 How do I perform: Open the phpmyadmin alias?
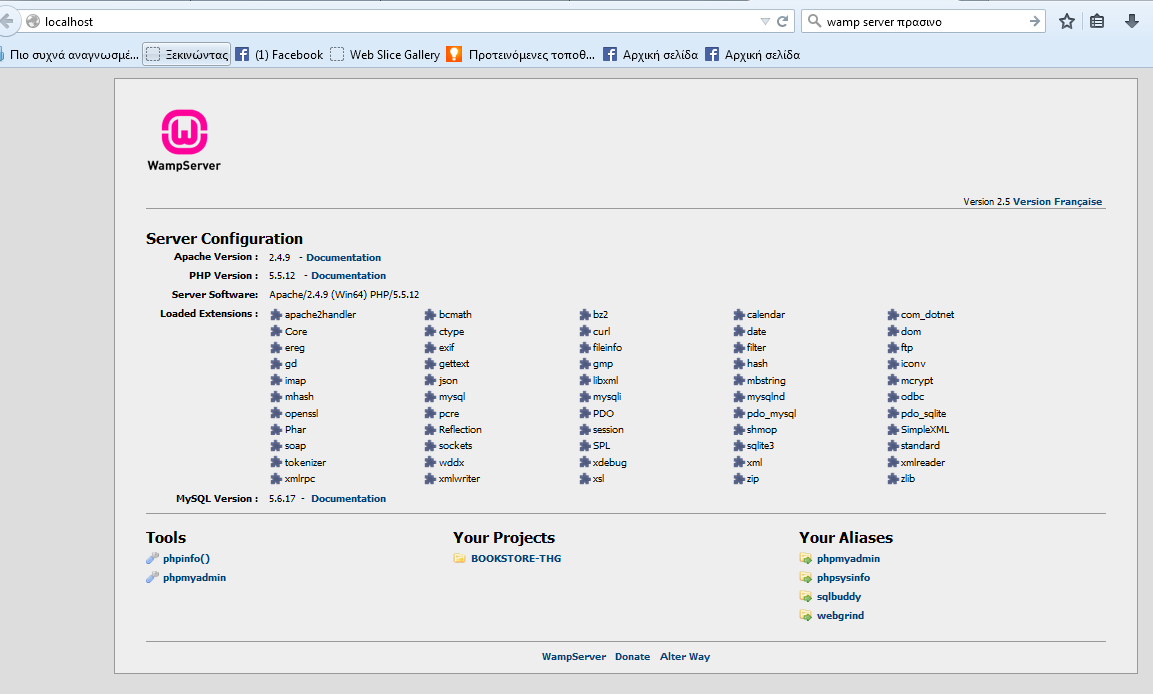pyautogui.click(x=848, y=559)
